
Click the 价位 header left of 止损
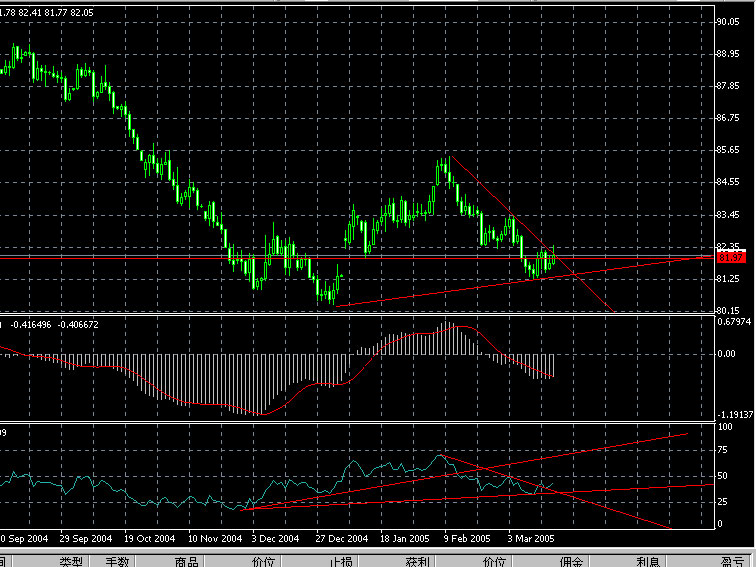click(265, 561)
